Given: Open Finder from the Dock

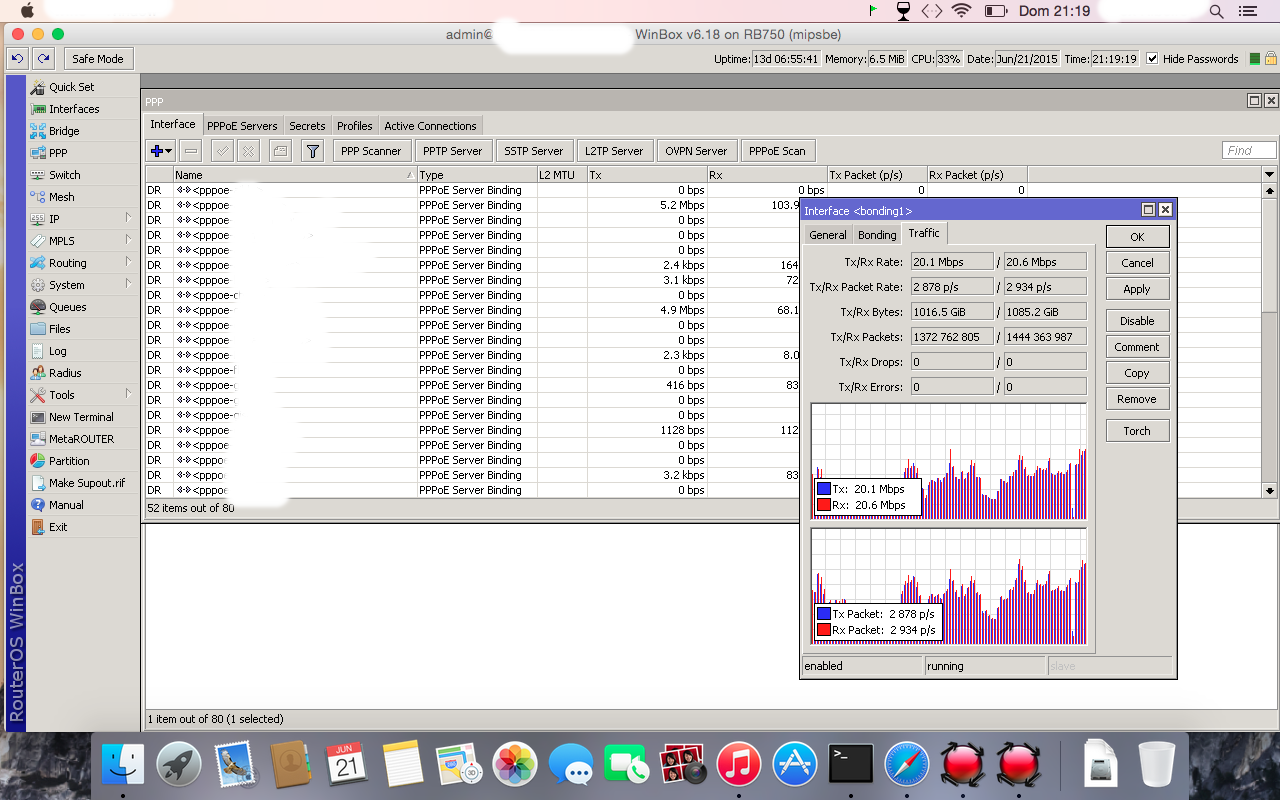Looking at the screenshot, I should (123, 764).
